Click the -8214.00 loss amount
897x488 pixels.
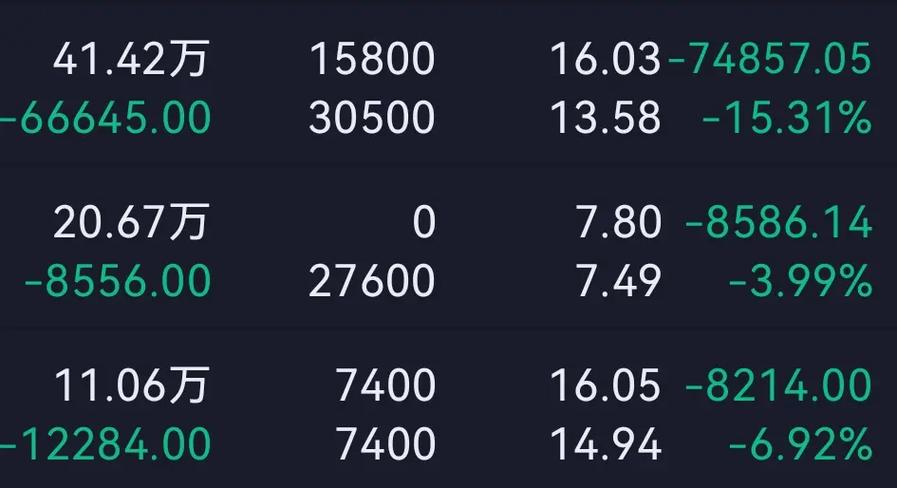click(778, 384)
